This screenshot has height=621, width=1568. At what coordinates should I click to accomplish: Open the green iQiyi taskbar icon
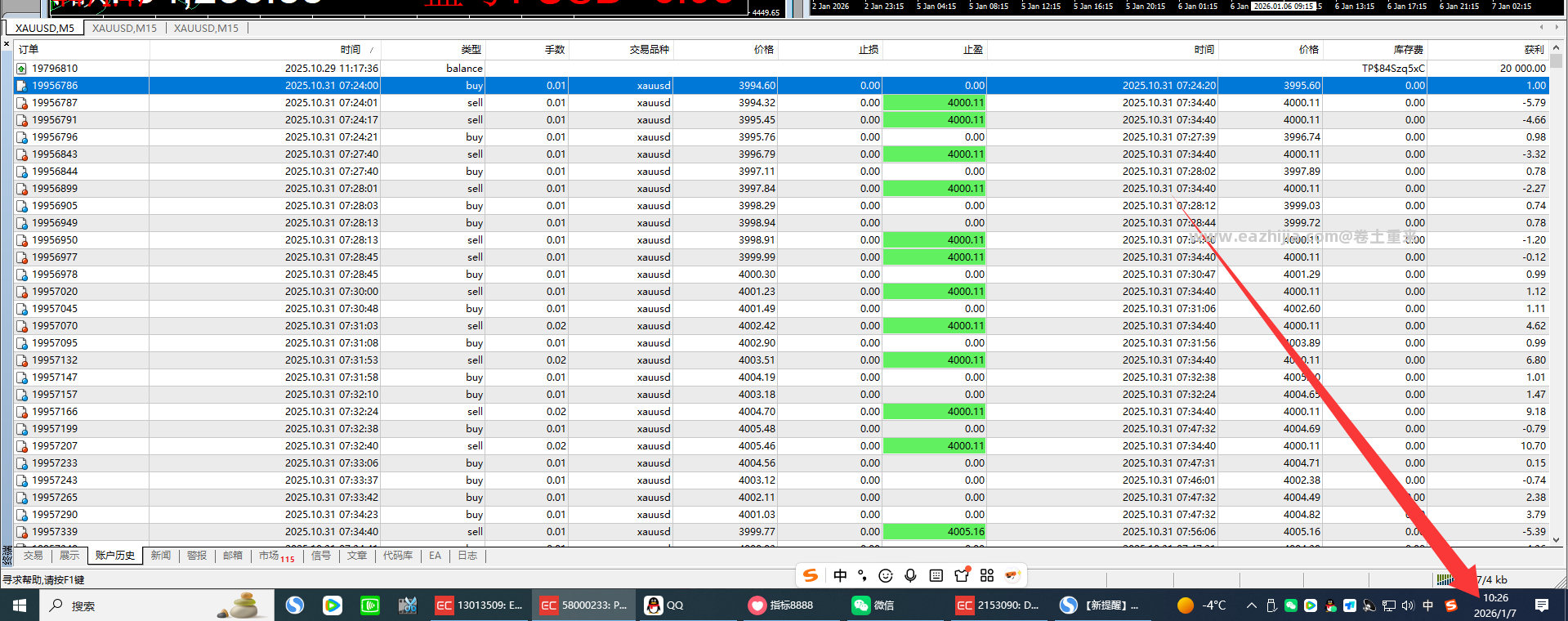coord(370,605)
